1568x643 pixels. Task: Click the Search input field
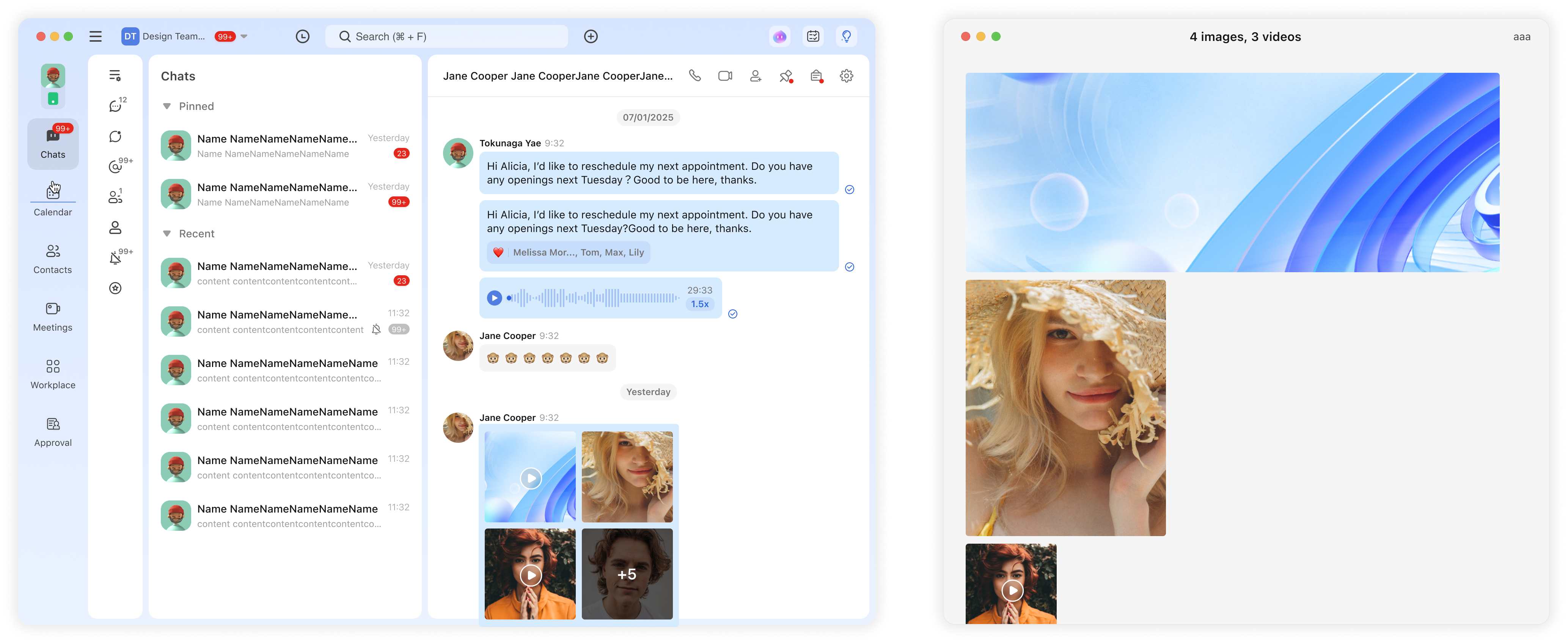pyautogui.click(x=451, y=36)
